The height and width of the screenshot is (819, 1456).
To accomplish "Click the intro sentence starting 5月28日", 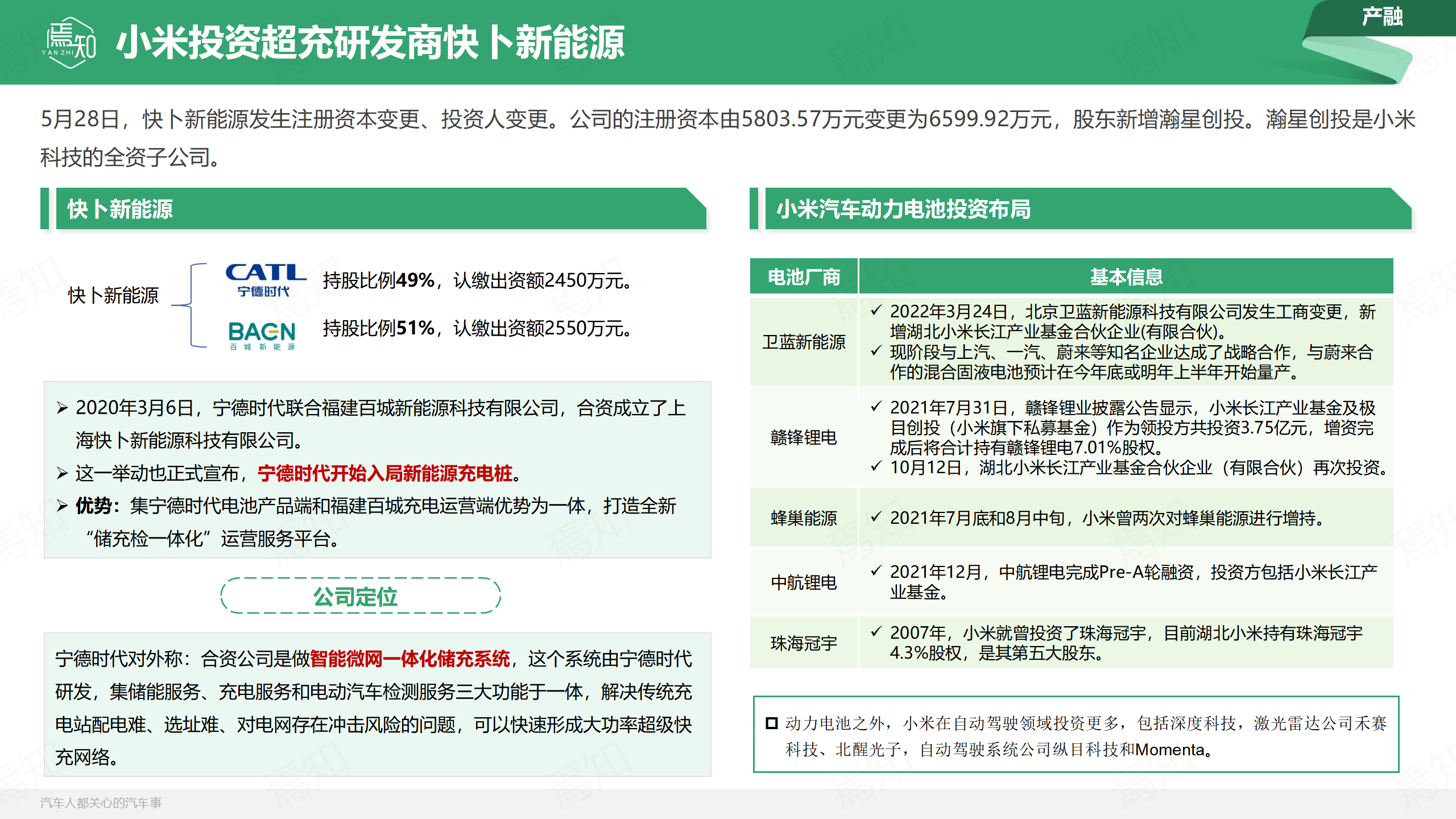I will coord(728,138).
